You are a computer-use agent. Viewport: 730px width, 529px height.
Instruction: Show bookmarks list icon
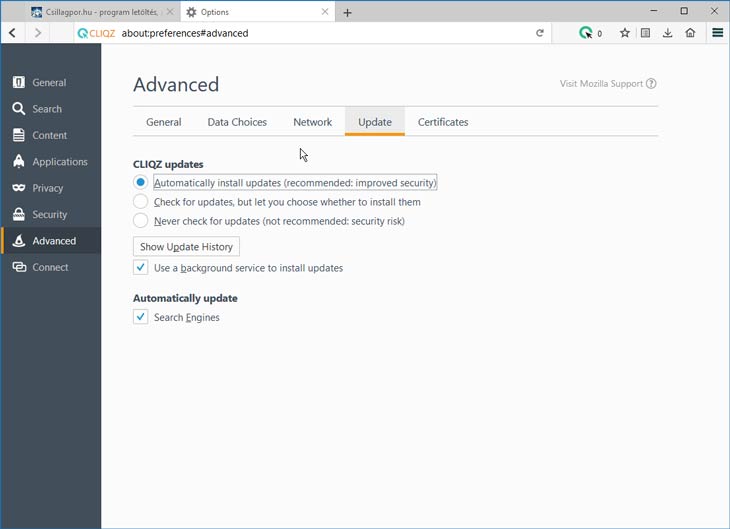(645, 33)
